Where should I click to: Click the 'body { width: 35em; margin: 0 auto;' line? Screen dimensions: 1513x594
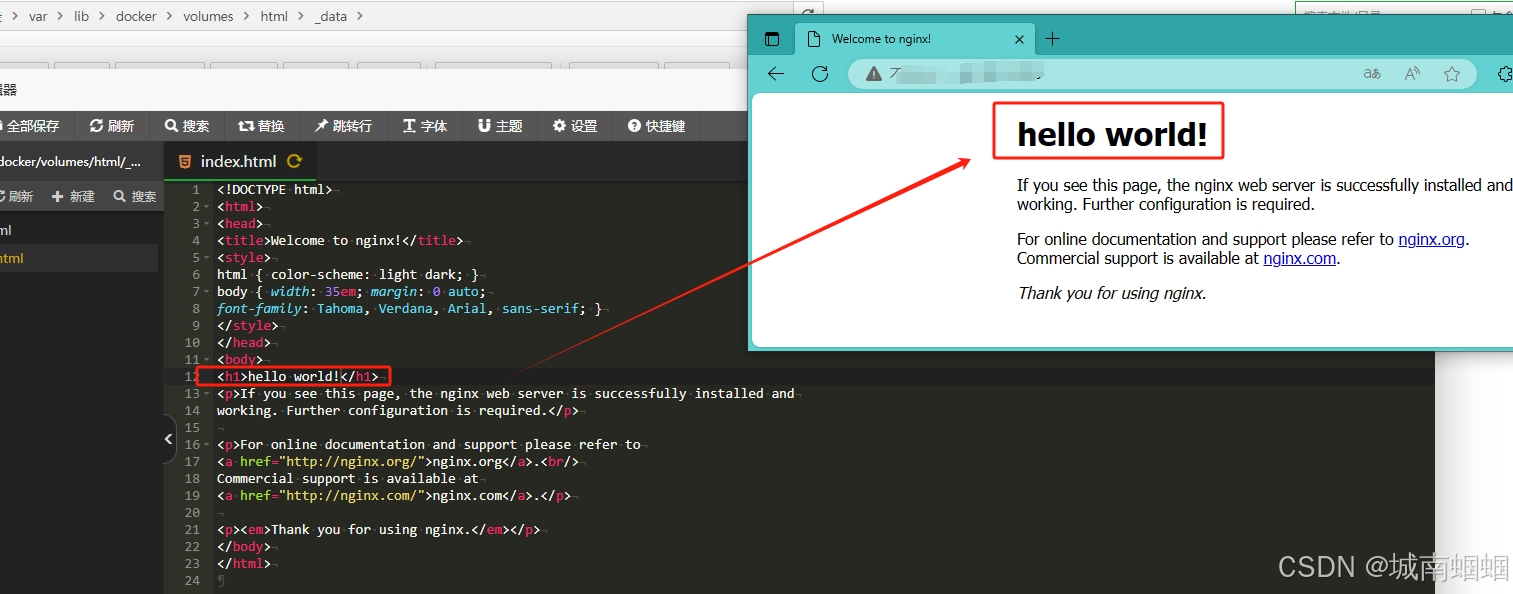(x=354, y=291)
